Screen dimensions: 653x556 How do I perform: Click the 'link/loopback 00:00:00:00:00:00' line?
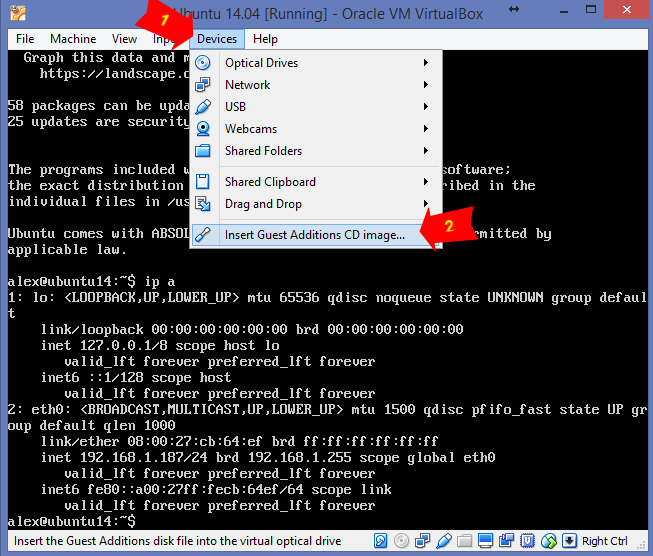click(252, 330)
